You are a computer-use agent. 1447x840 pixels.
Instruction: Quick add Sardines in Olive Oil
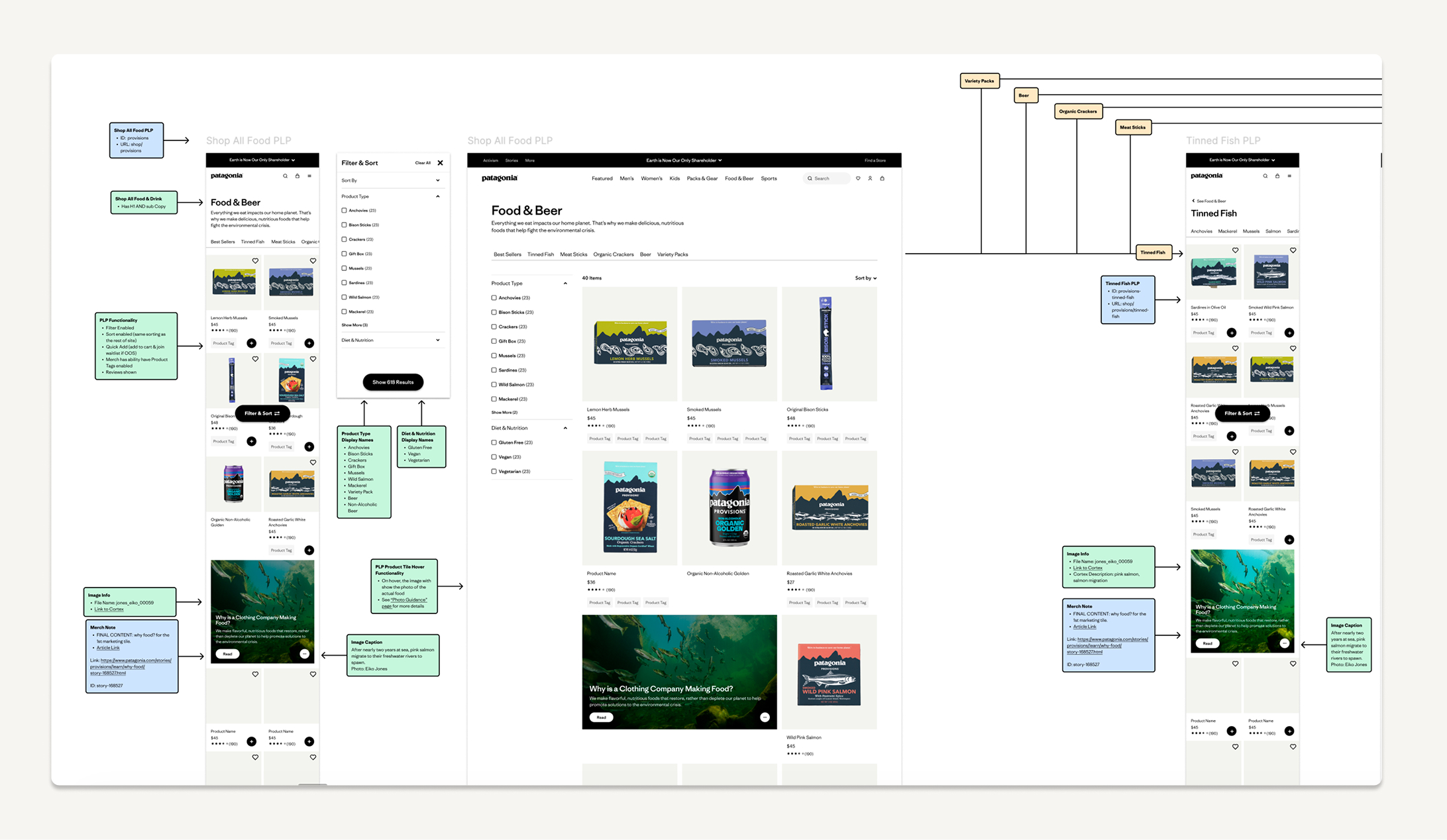tap(1231, 333)
